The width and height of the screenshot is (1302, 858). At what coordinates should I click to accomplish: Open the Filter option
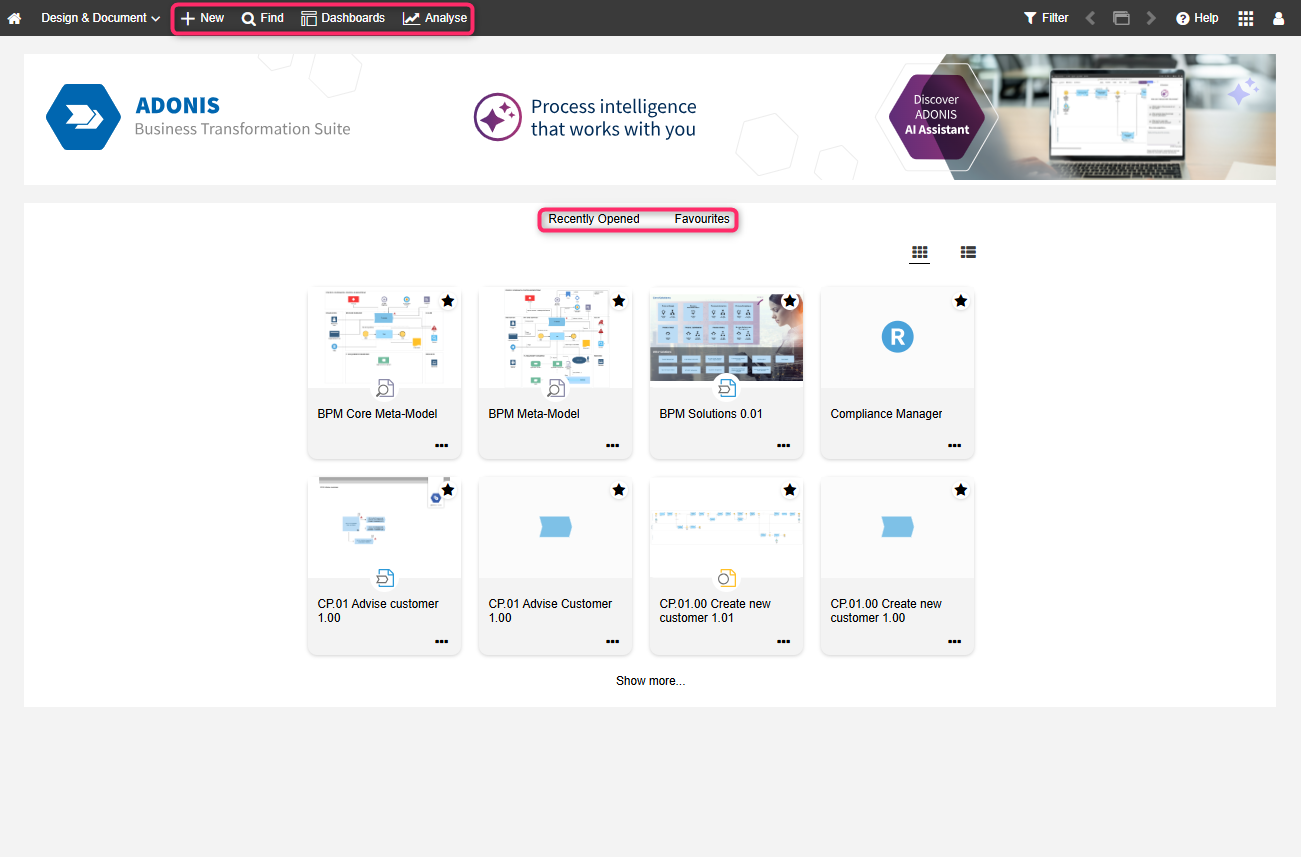pyautogui.click(x=1046, y=18)
